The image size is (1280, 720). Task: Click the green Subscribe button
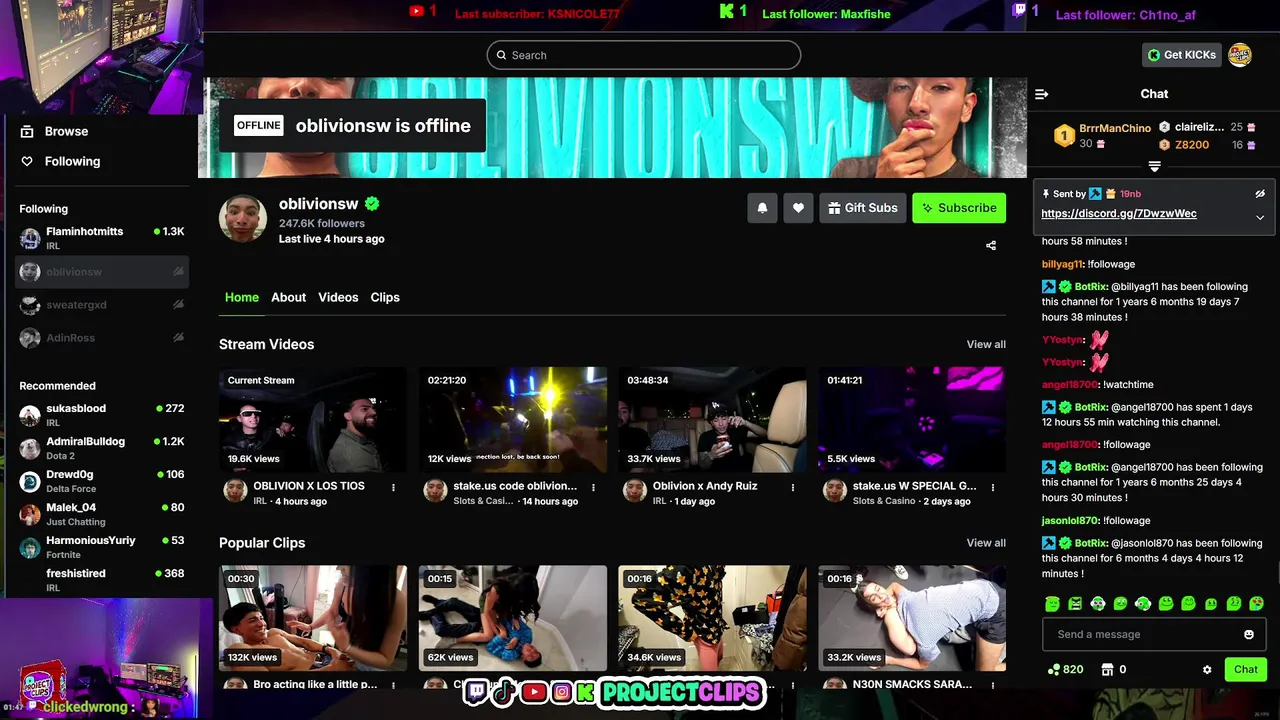click(x=959, y=208)
